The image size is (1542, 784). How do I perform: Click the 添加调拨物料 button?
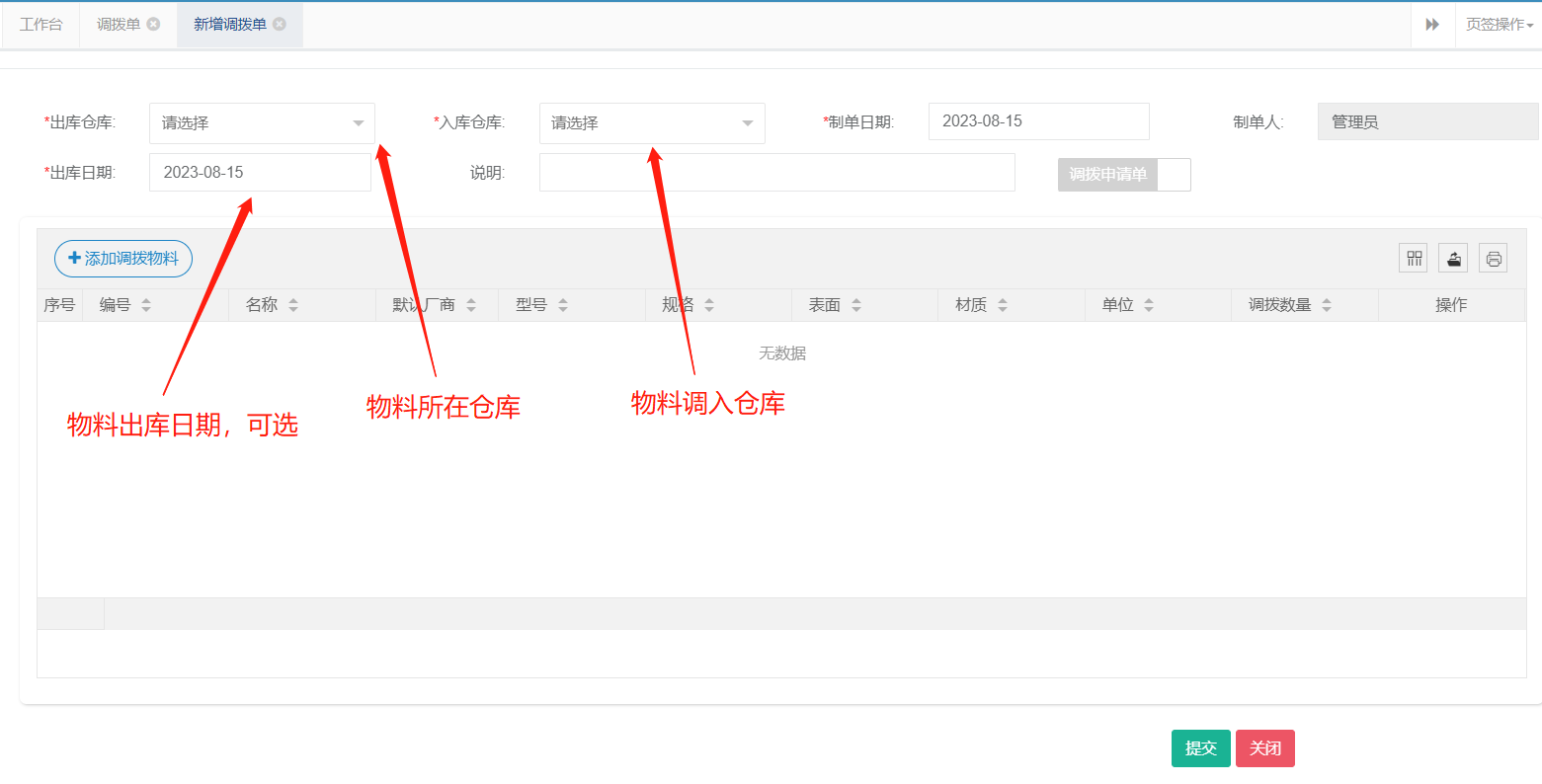coord(123,259)
